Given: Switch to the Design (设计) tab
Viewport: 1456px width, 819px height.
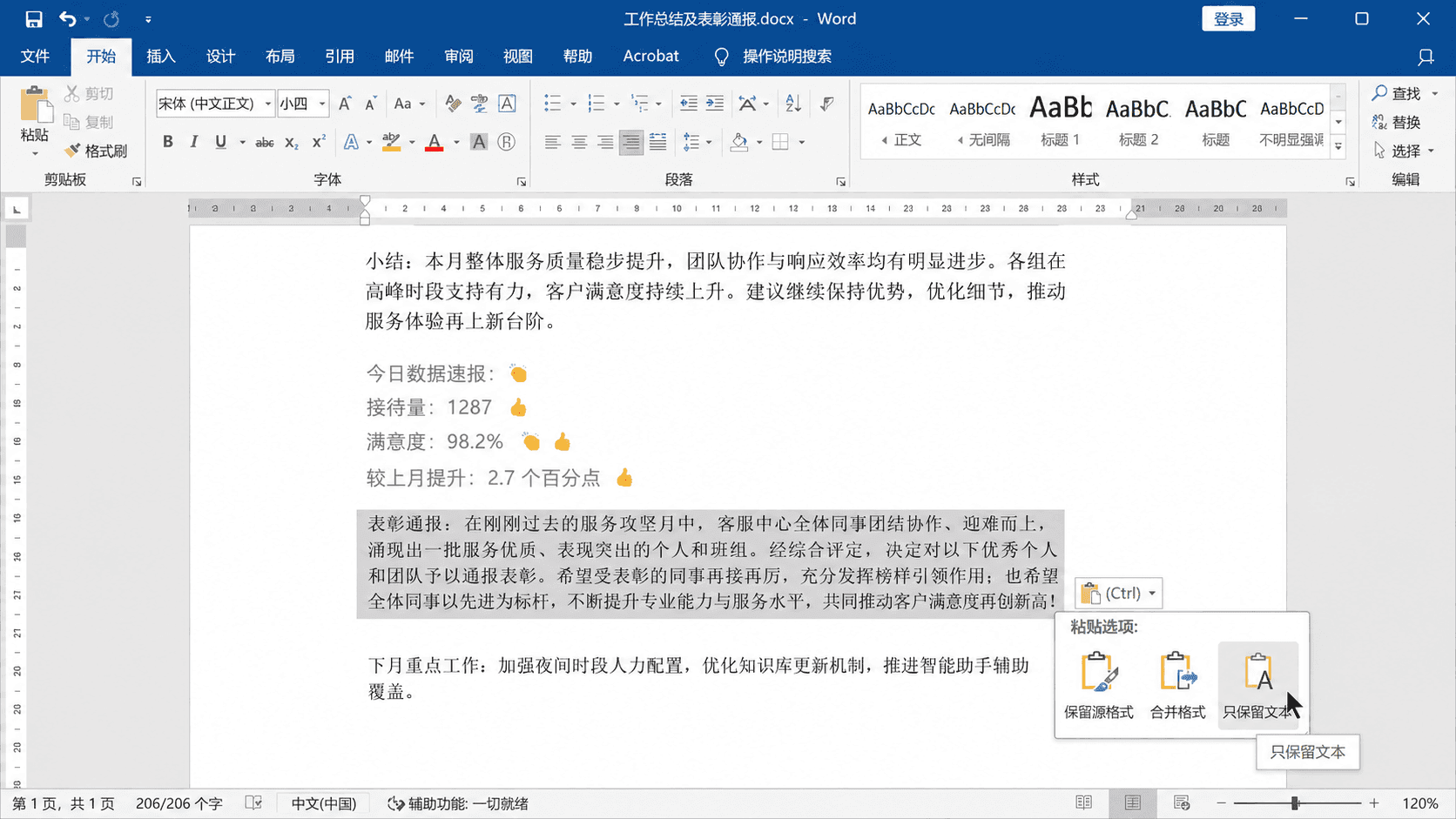Looking at the screenshot, I should (x=220, y=57).
